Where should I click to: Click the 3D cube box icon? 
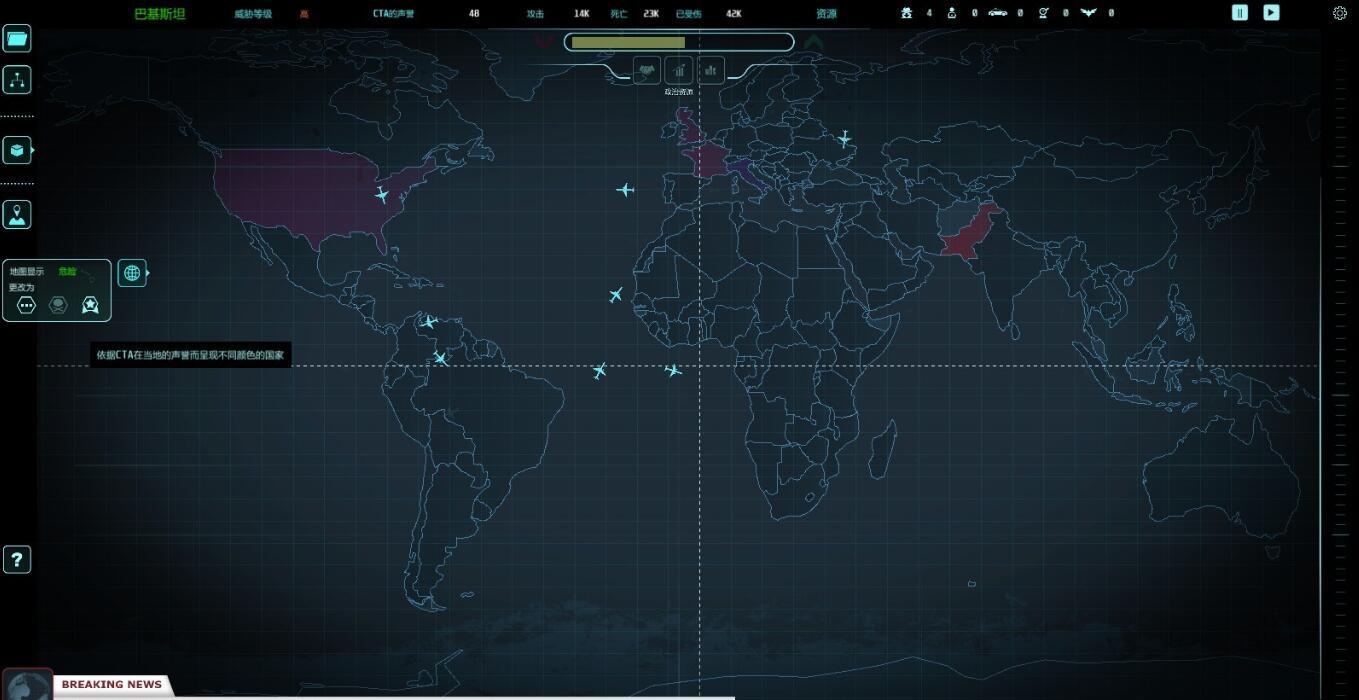click(17, 150)
